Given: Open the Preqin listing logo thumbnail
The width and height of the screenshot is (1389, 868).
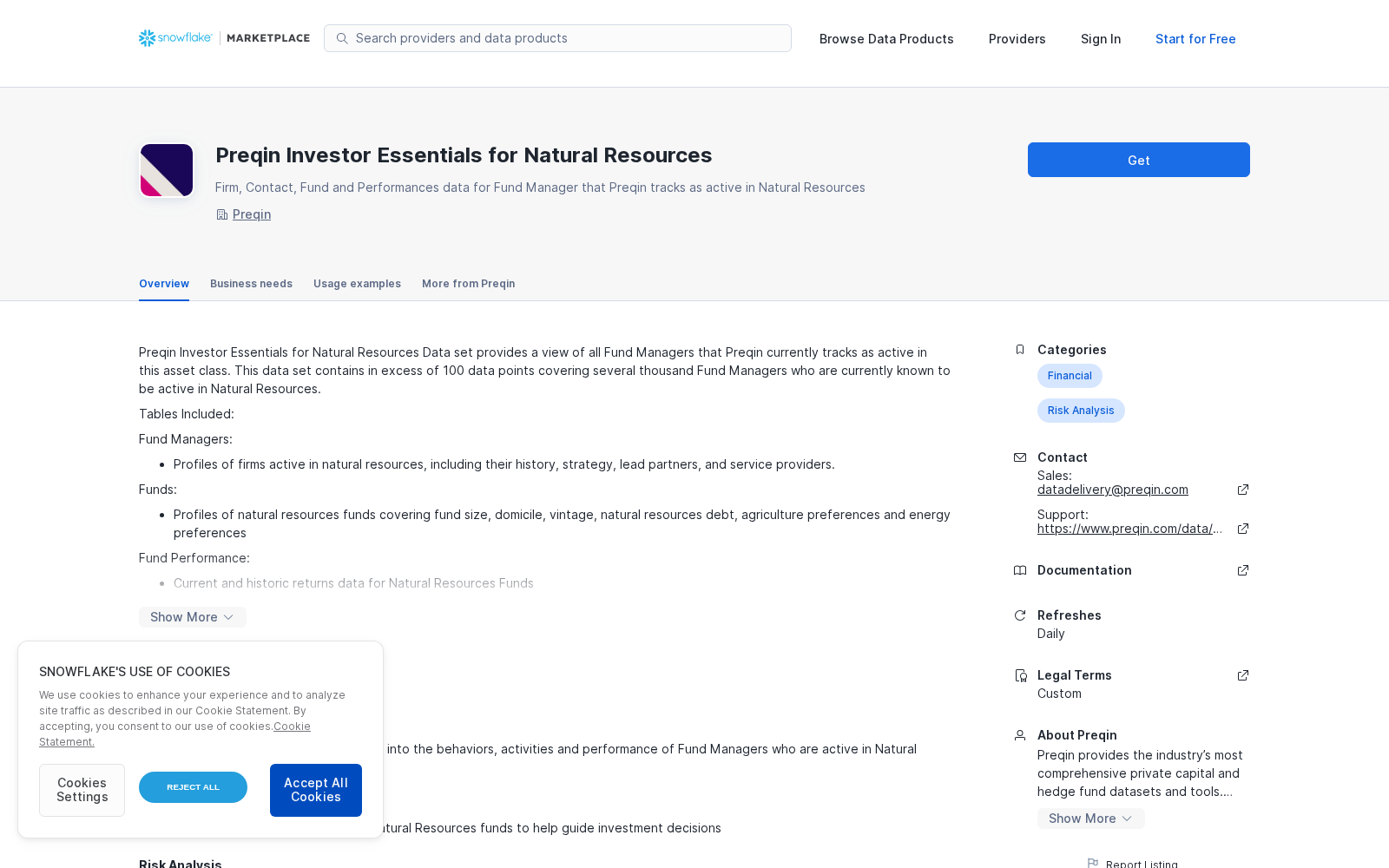Looking at the screenshot, I should 167,170.
